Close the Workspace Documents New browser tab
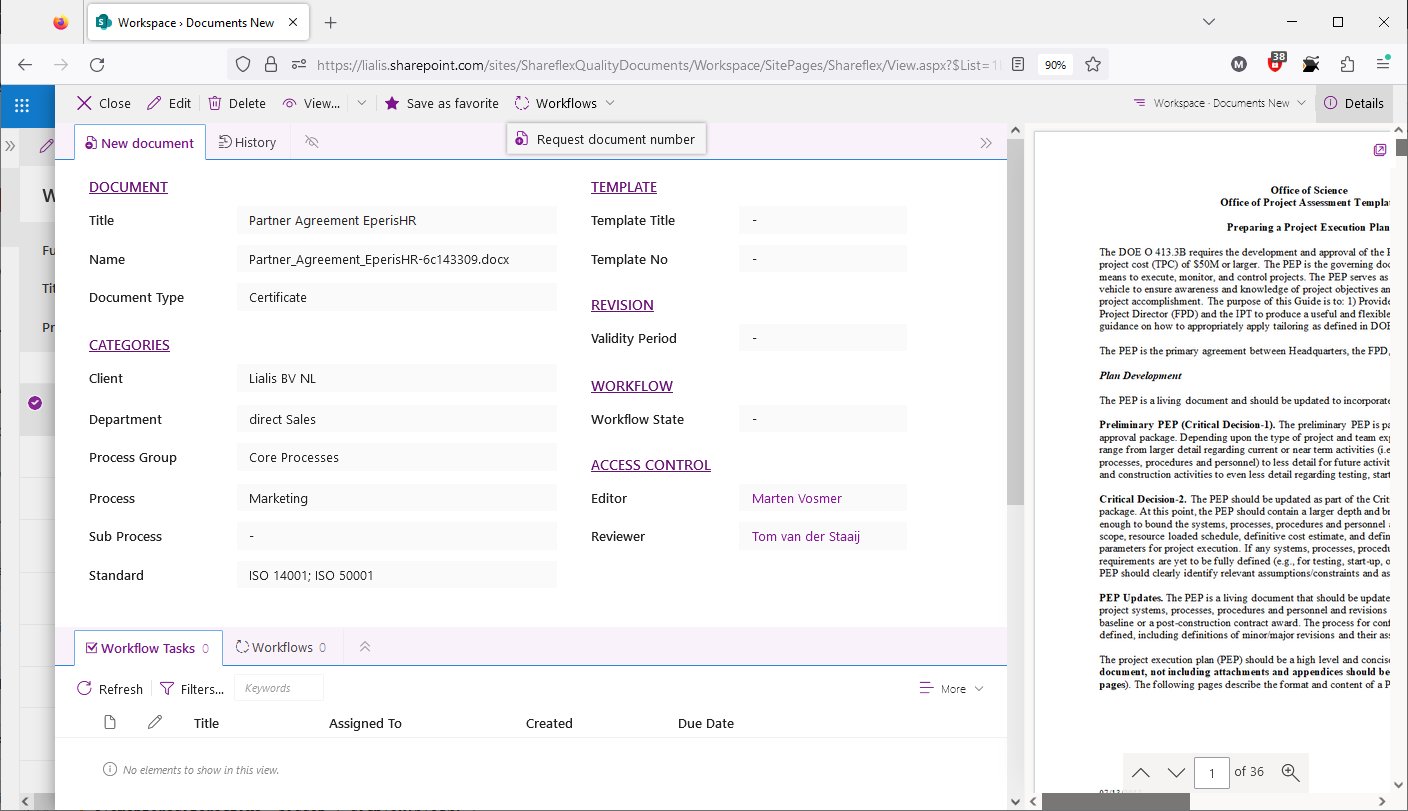This screenshot has height=811, width=1408. (x=293, y=22)
